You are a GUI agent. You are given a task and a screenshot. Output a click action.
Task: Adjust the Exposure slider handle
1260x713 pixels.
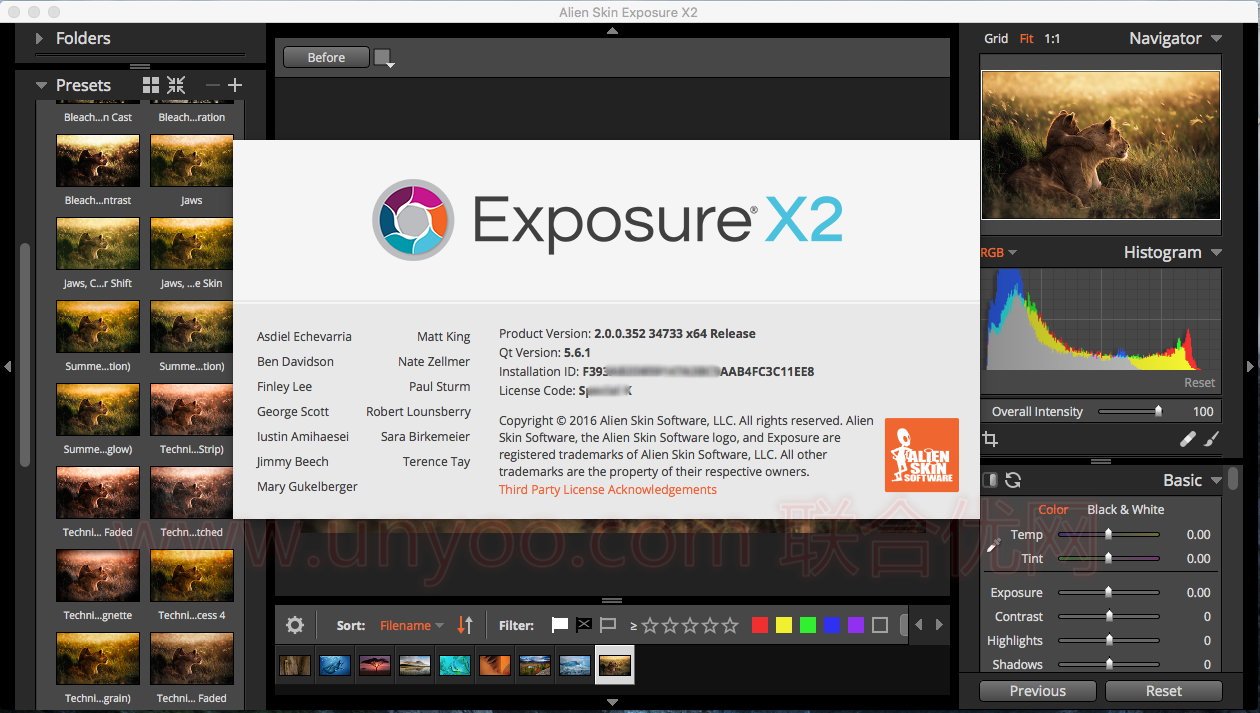1108,592
